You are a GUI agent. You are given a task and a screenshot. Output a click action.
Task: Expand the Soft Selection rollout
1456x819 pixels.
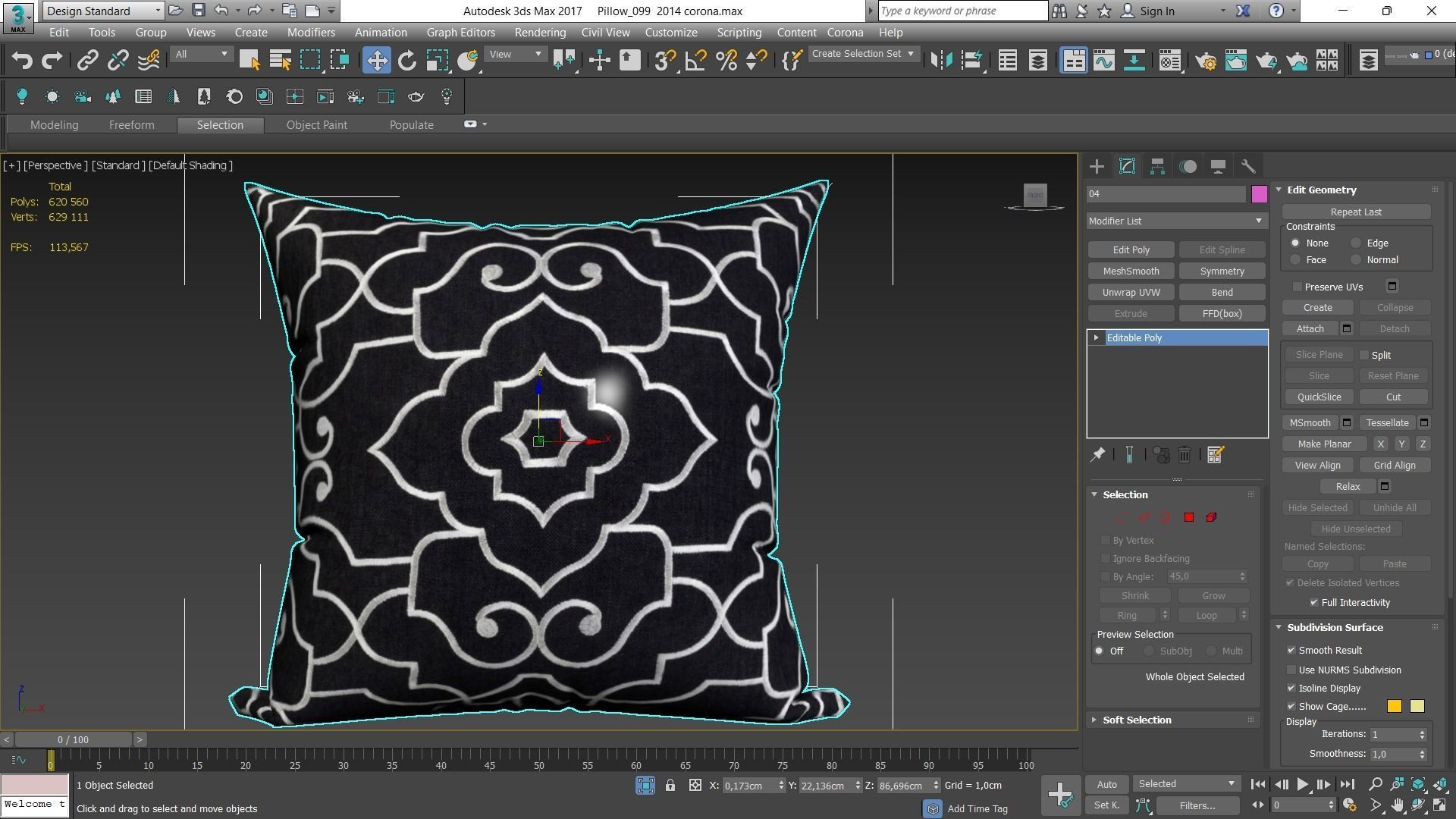(x=1136, y=720)
